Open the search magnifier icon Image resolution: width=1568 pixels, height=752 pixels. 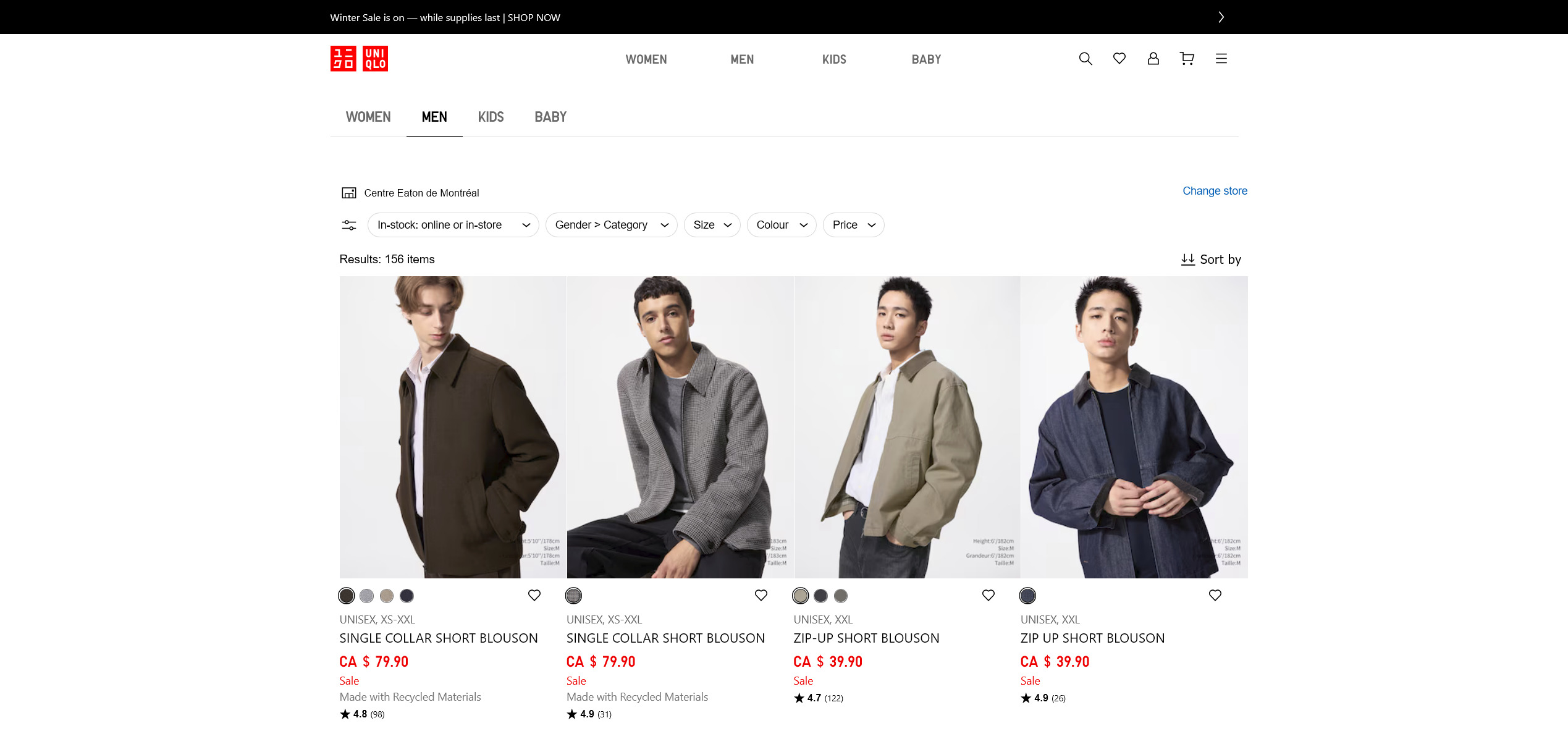(x=1085, y=59)
